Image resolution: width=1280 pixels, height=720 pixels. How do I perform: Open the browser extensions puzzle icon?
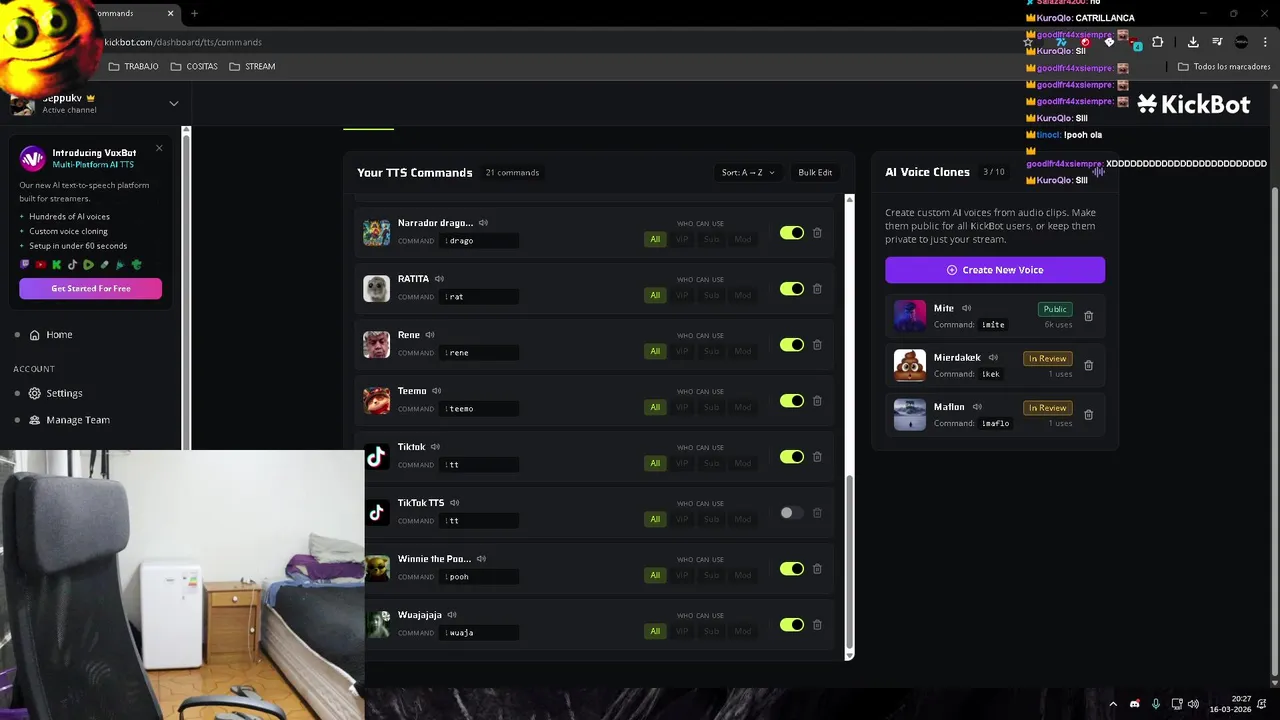click(1158, 42)
